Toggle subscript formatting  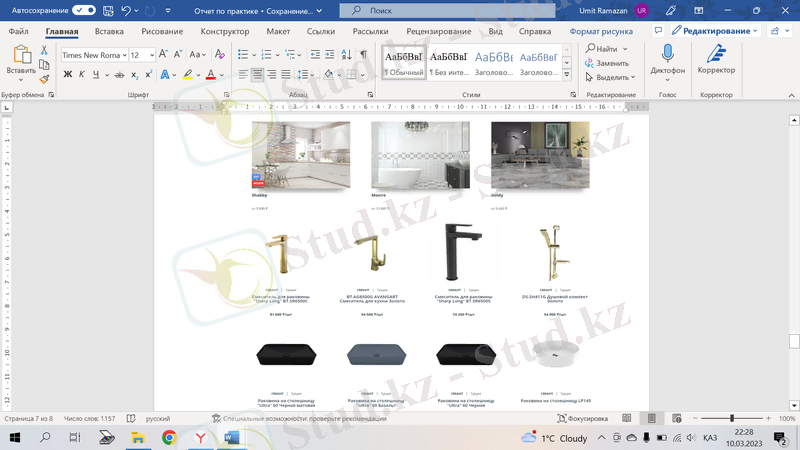point(134,75)
